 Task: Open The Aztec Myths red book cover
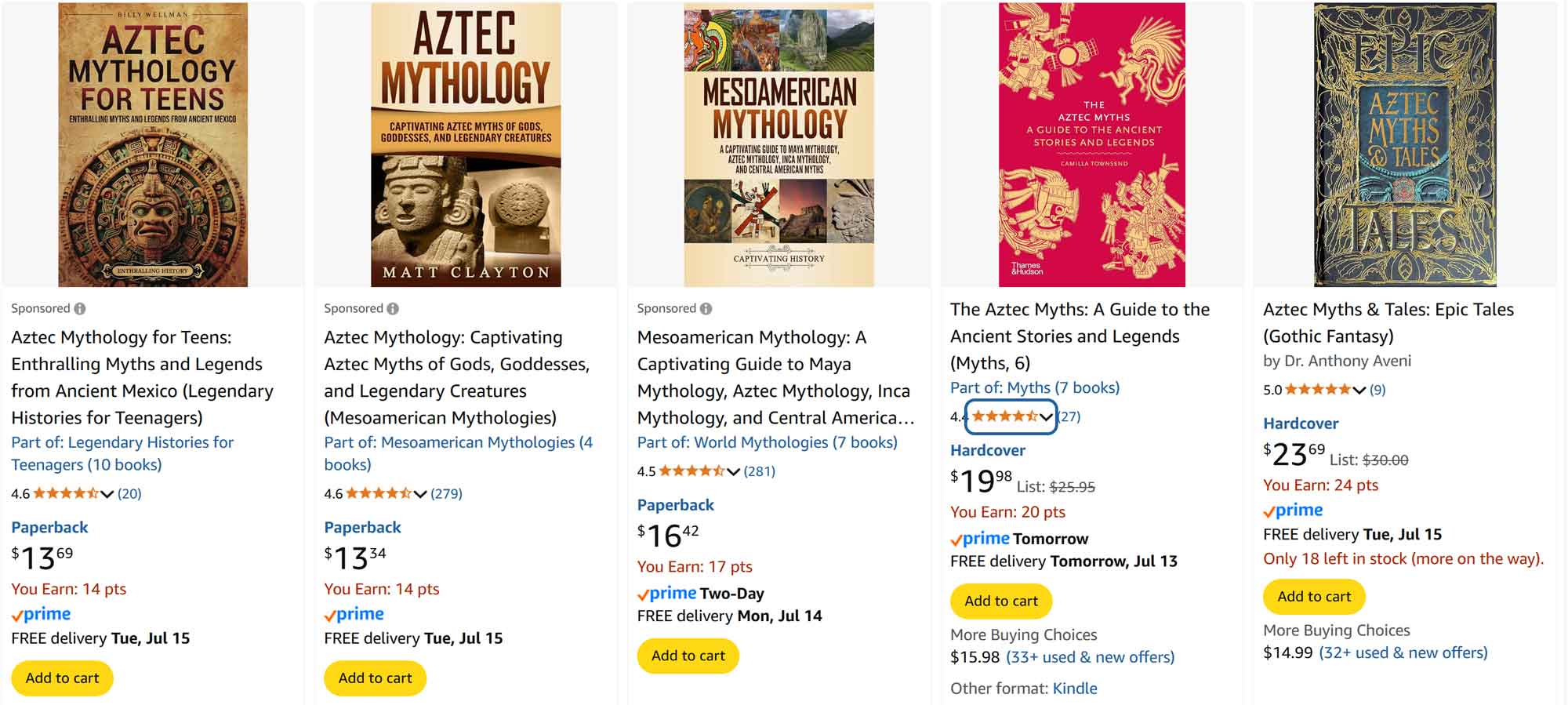tap(1091, 144)
